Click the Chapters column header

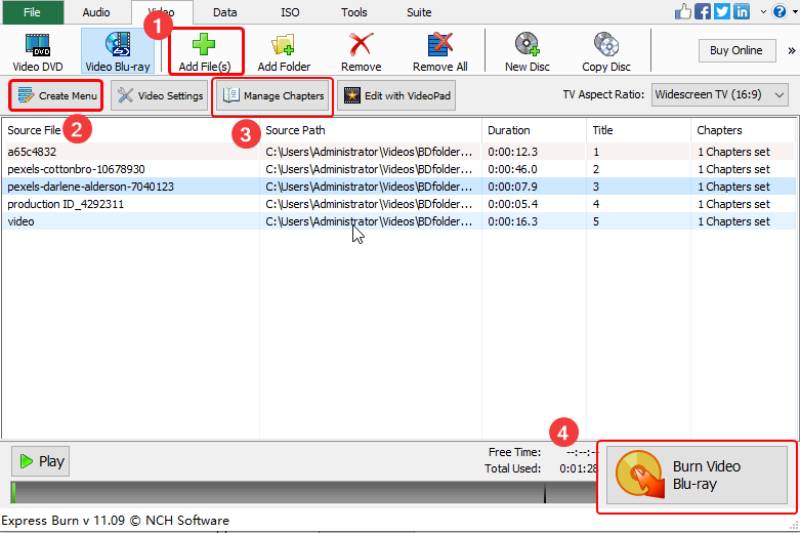click(743, 130)
